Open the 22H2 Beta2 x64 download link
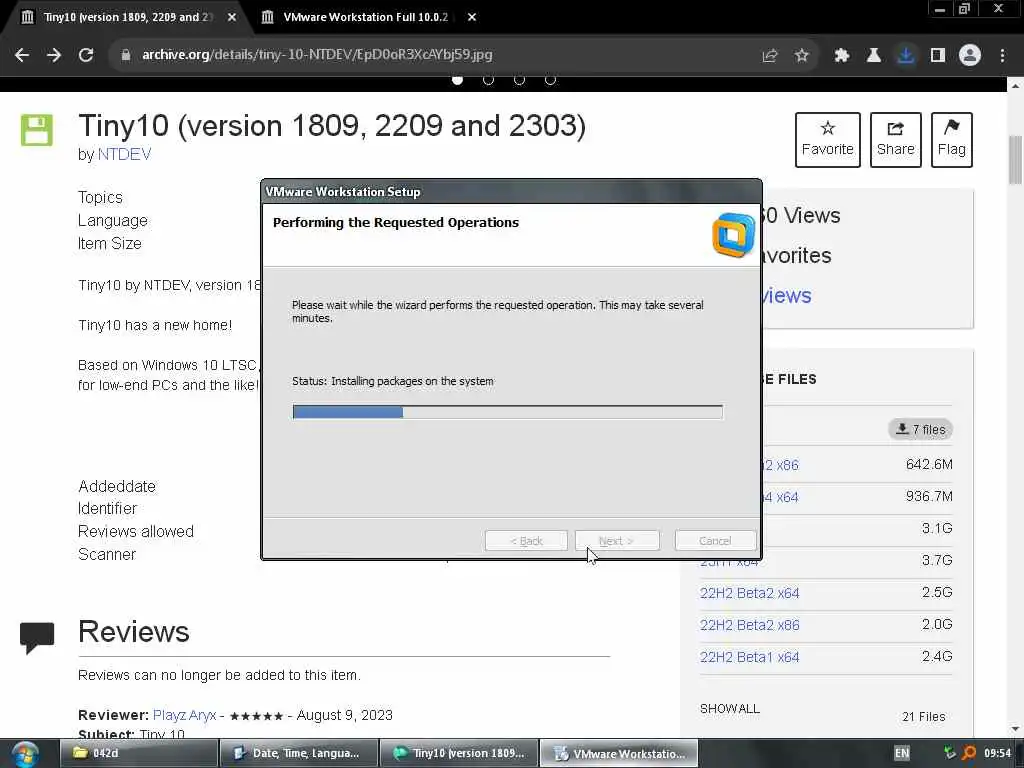Image resolution: width=1024 pixels, height=768 pixels. [x=750, y=593]
